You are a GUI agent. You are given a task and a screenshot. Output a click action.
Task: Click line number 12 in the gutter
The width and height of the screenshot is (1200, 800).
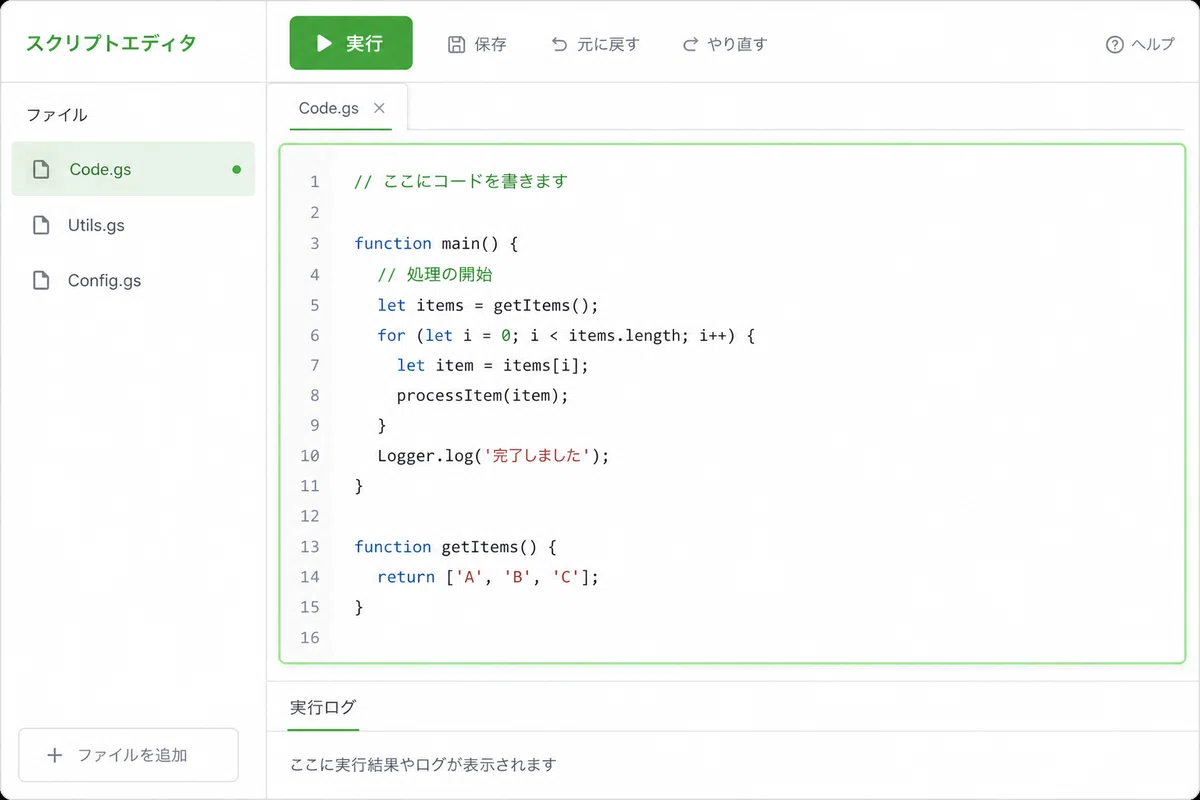coord(309,516)
